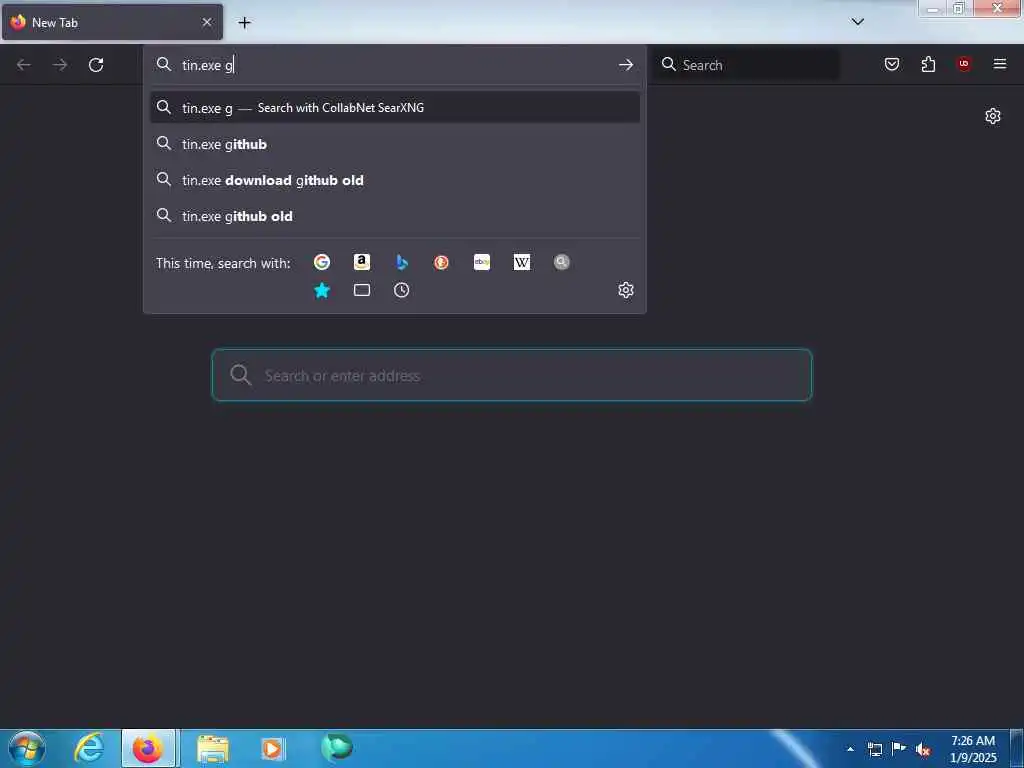Image resolution: width=1024 pixels, height=768 pixels.
Task: Pick 'tin.exe download github old' suggestion
Action: tap(394, 180)
